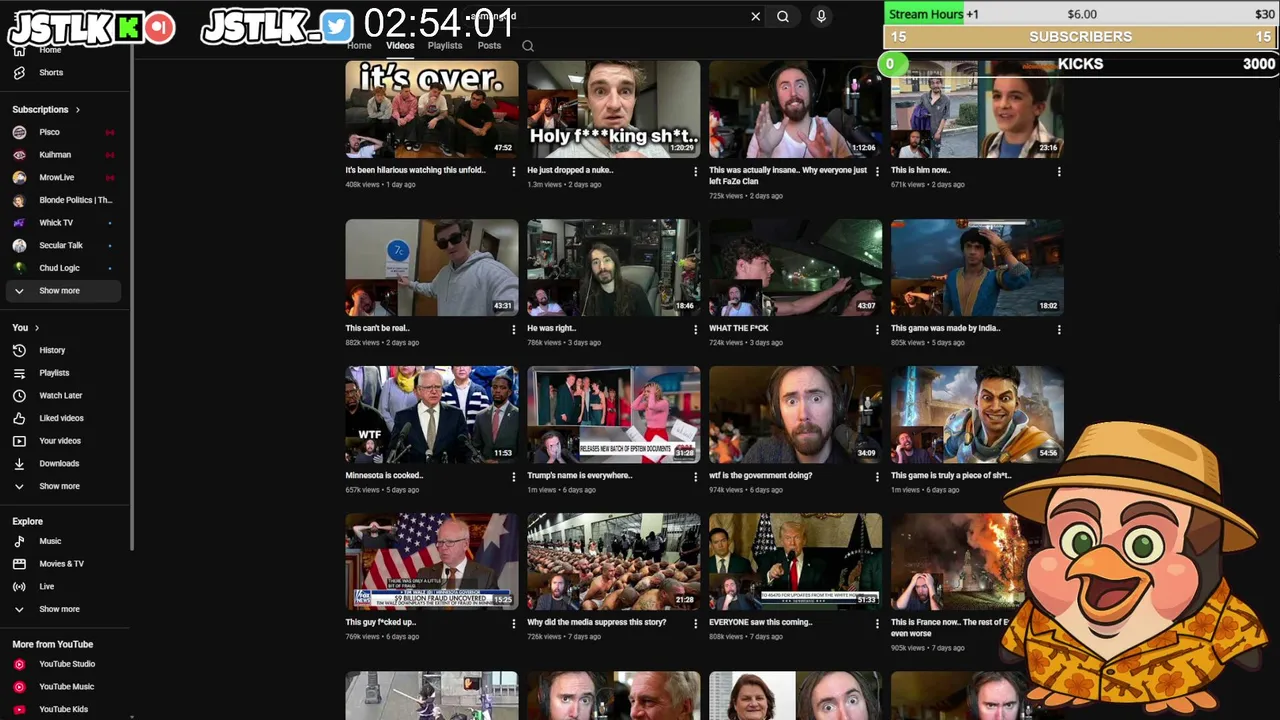Image resolution: width=1280 pixels, height=720 pixels.
Task: Open options menu for 'Minnesota is cooked'
Action: pyautogui.click(x=514, y=476)
